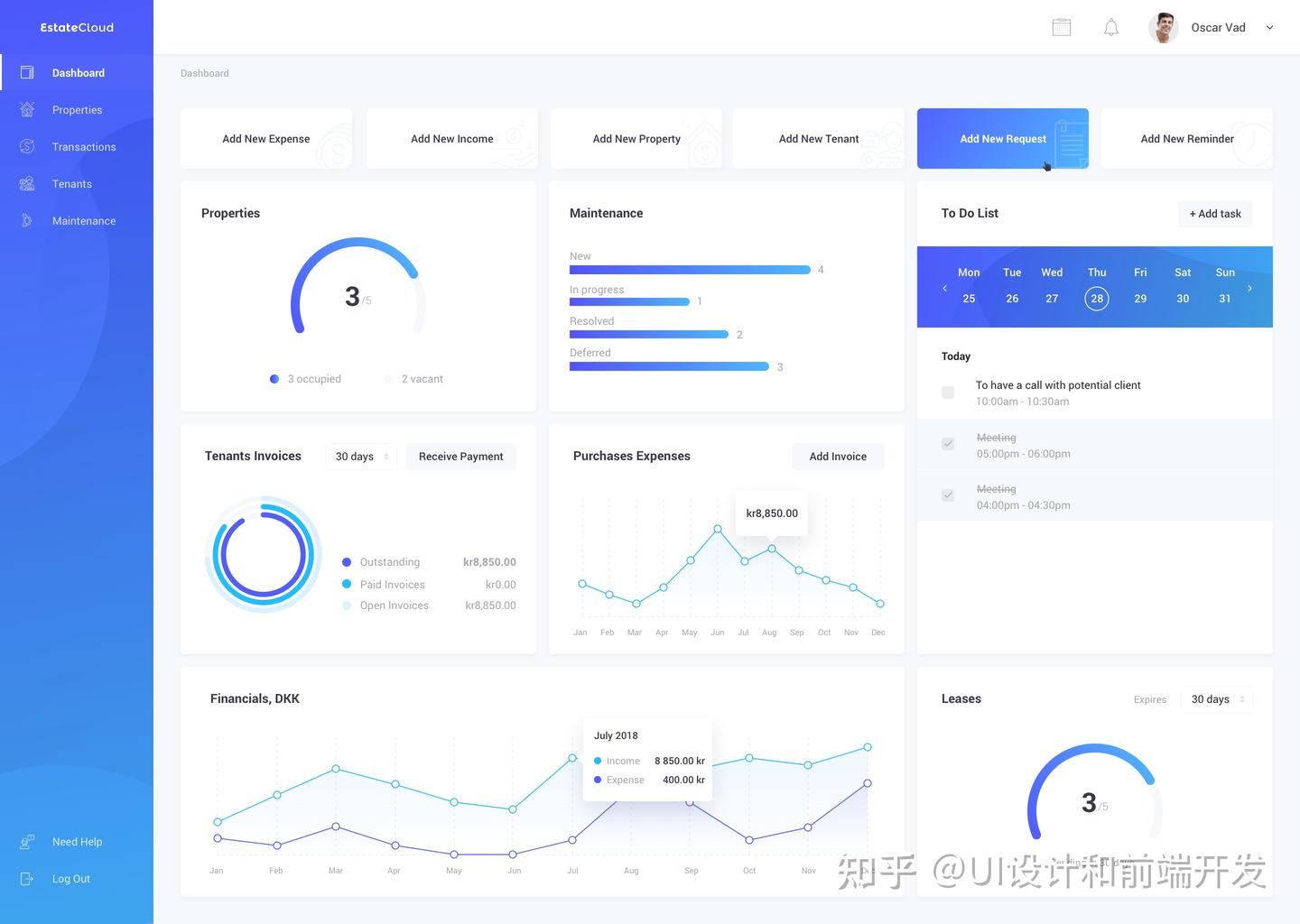Viewport: 1300px width, 924px height.
Task: Click the Need Help icon in sidebar
Action: (x=27, y=841)
